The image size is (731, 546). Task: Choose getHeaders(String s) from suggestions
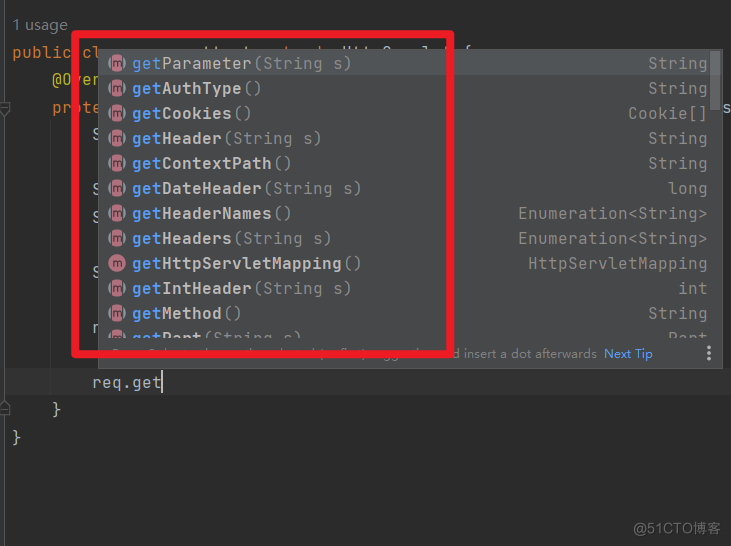tap(231, 238)
